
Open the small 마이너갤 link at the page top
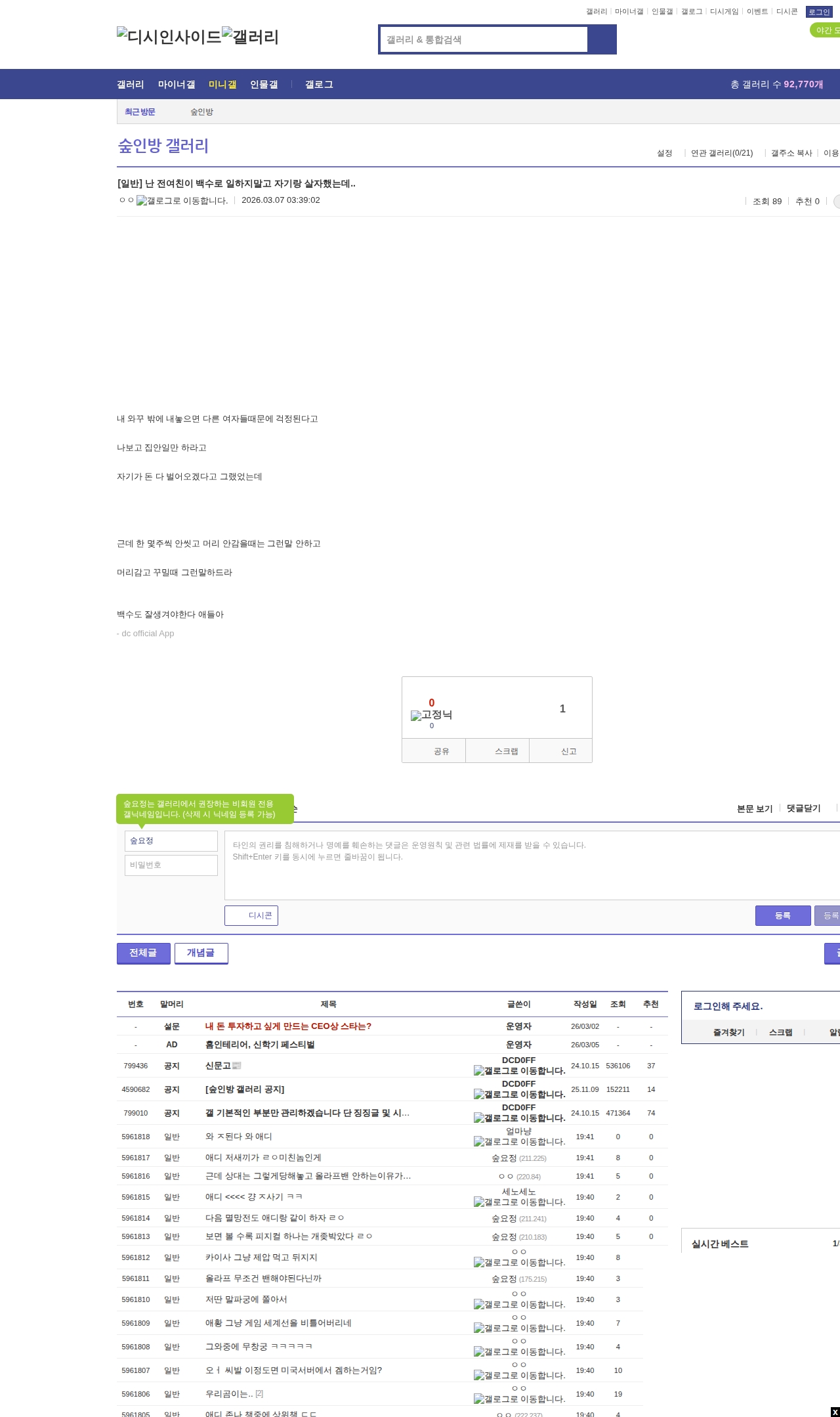click(629, 12)
